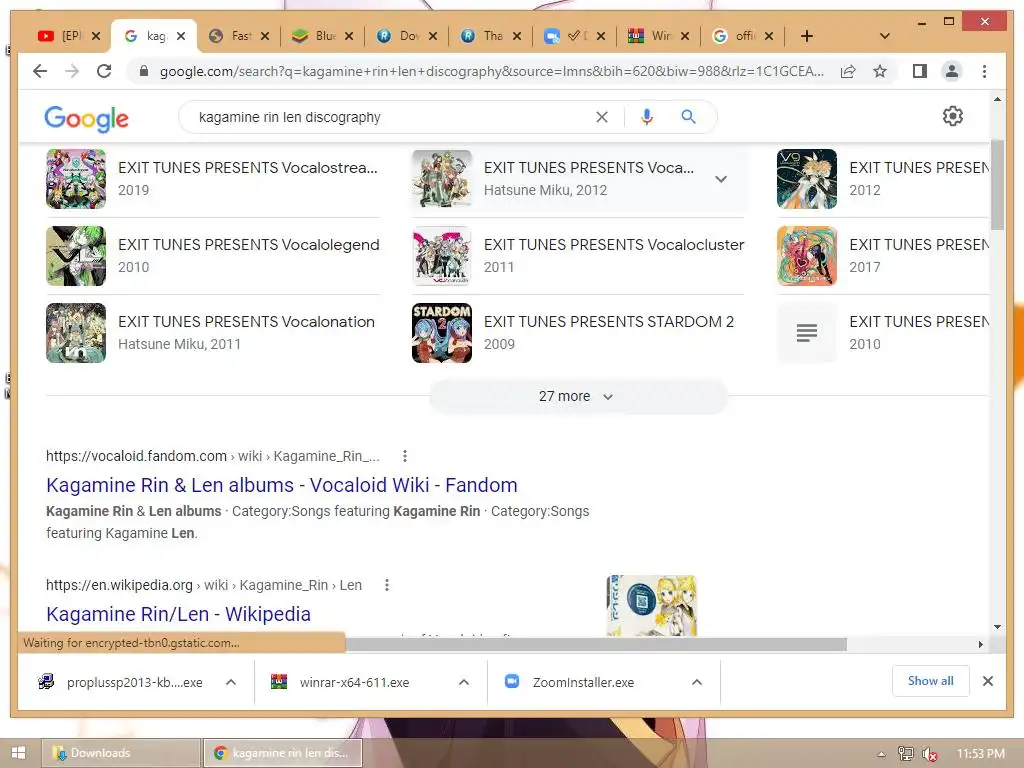This screenshot has width=1024, height=768.
Task: Open the network tray icon
Action: 905,754
